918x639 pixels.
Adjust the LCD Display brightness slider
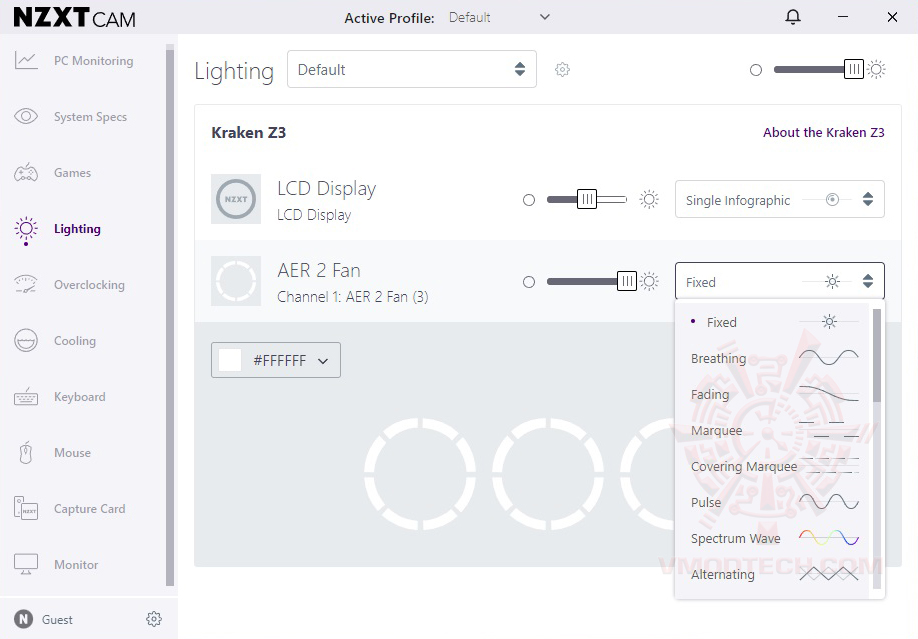click(587, 200)
